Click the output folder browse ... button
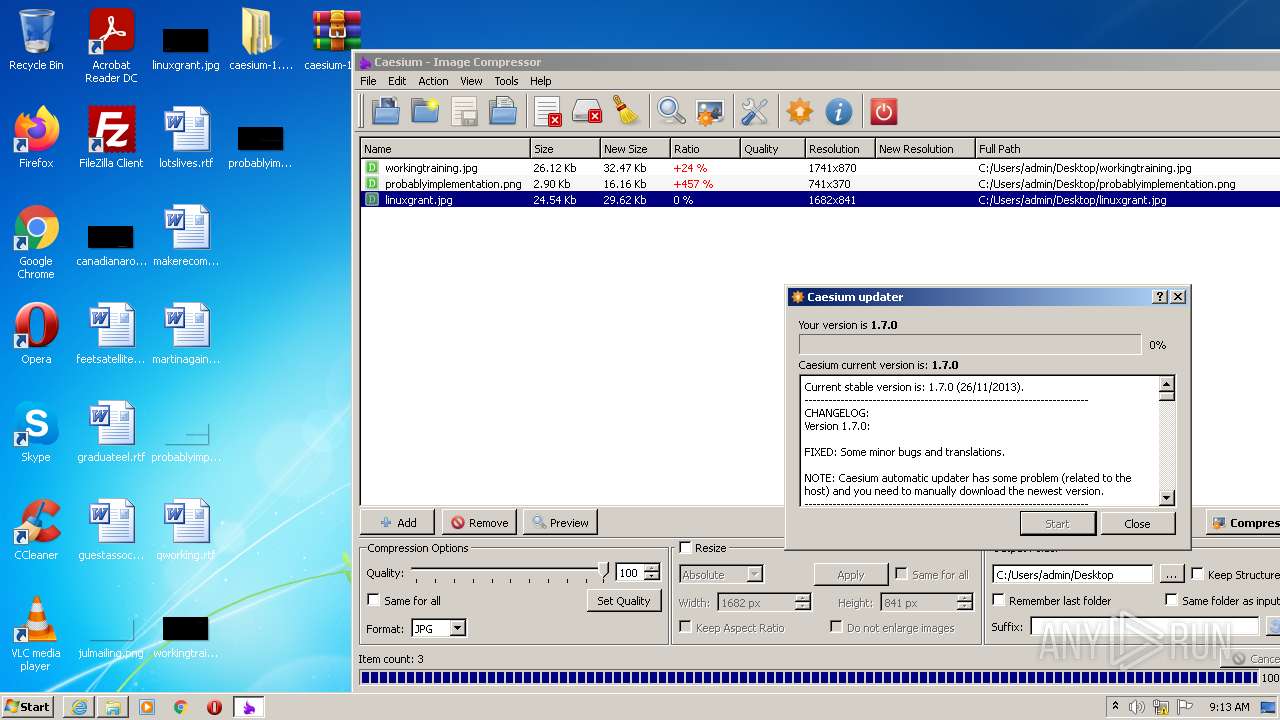1280x720 pixels. pos(1171,574)
